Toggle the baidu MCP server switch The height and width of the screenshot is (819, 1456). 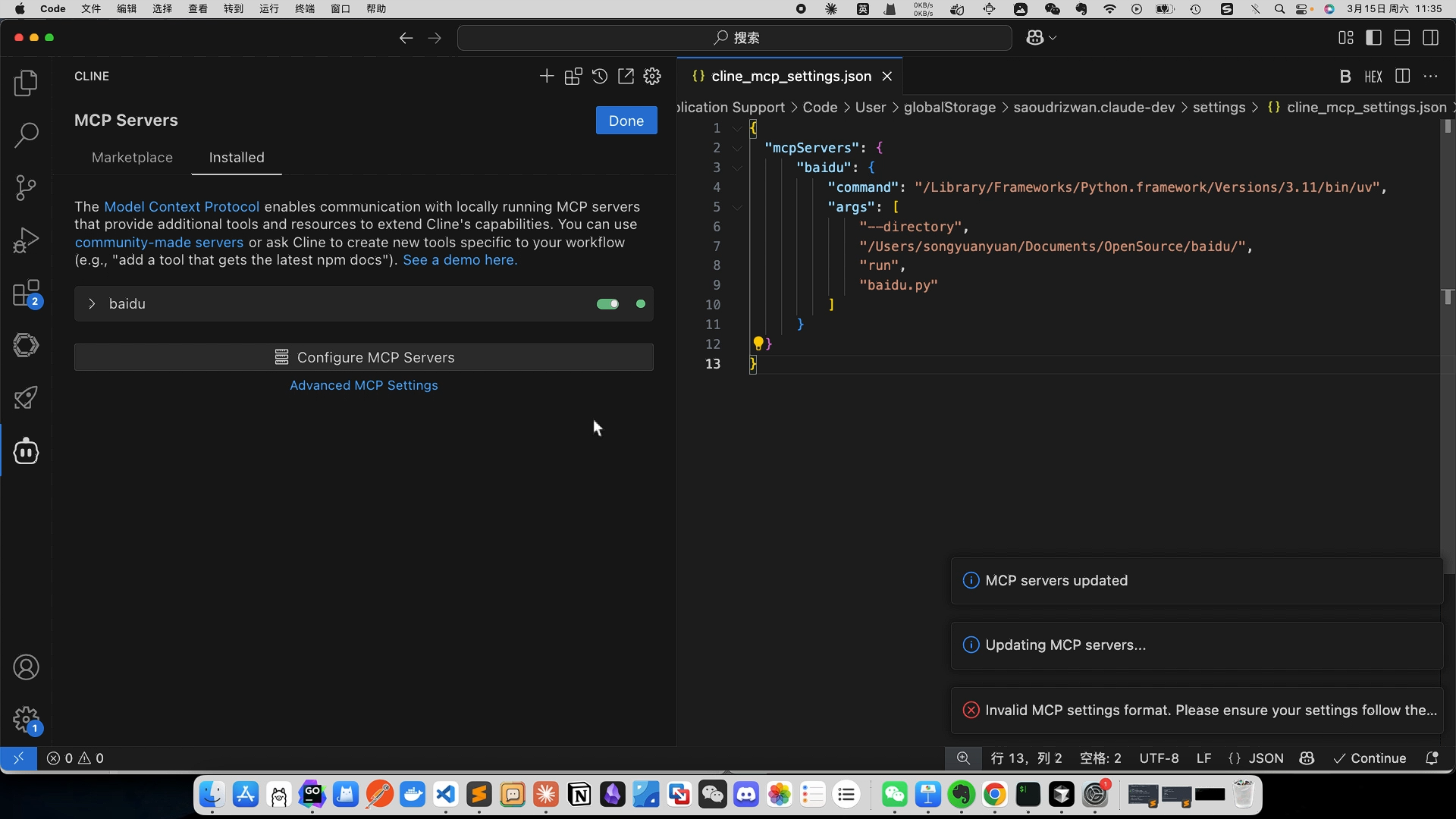click(x=607, y=304)
